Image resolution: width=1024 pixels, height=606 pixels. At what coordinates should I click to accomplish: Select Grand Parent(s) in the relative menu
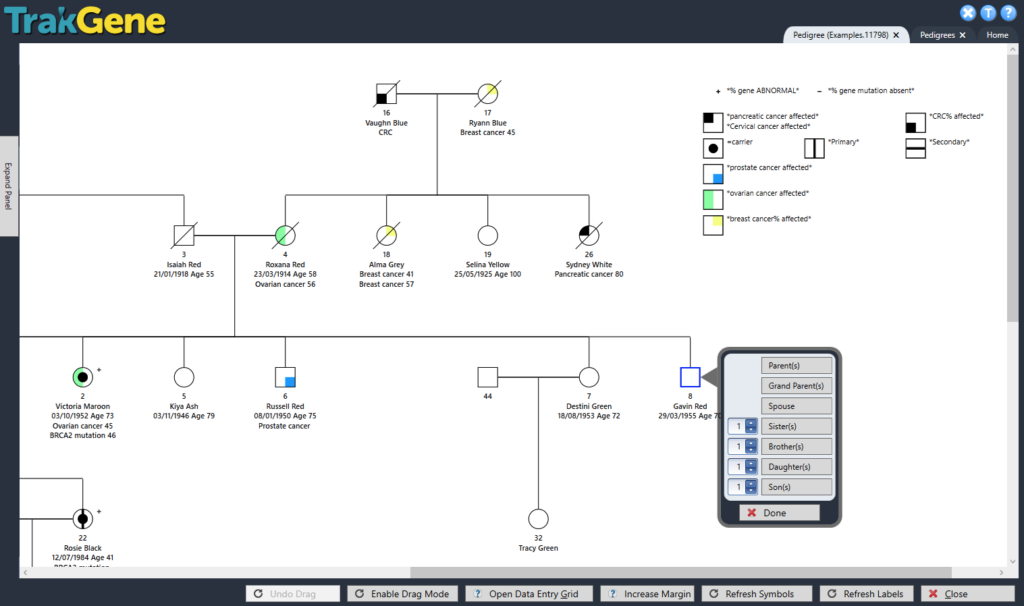click(x=797, y=385)
